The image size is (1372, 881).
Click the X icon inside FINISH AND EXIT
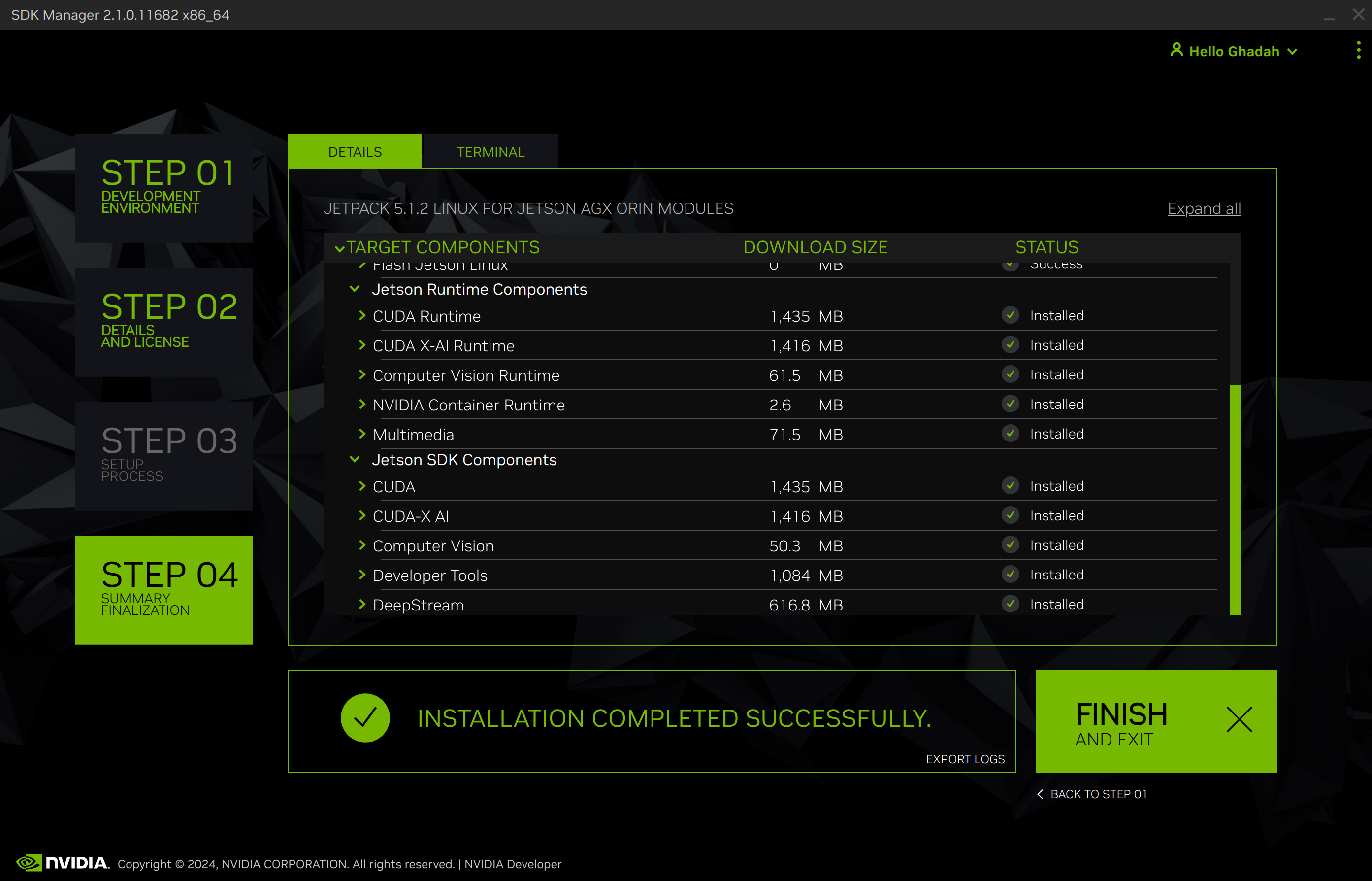click(1240, 720)
